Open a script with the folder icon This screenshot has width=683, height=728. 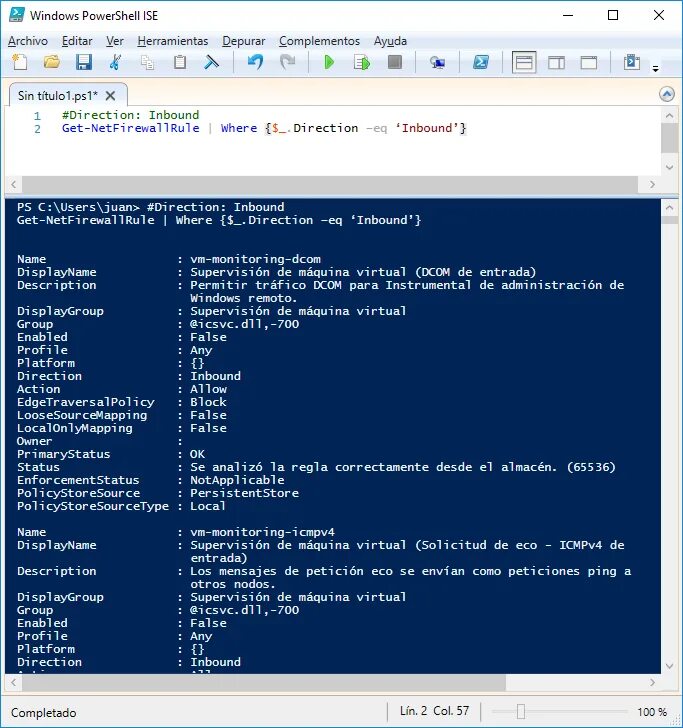pyautogui.click(x=52, y=62)
